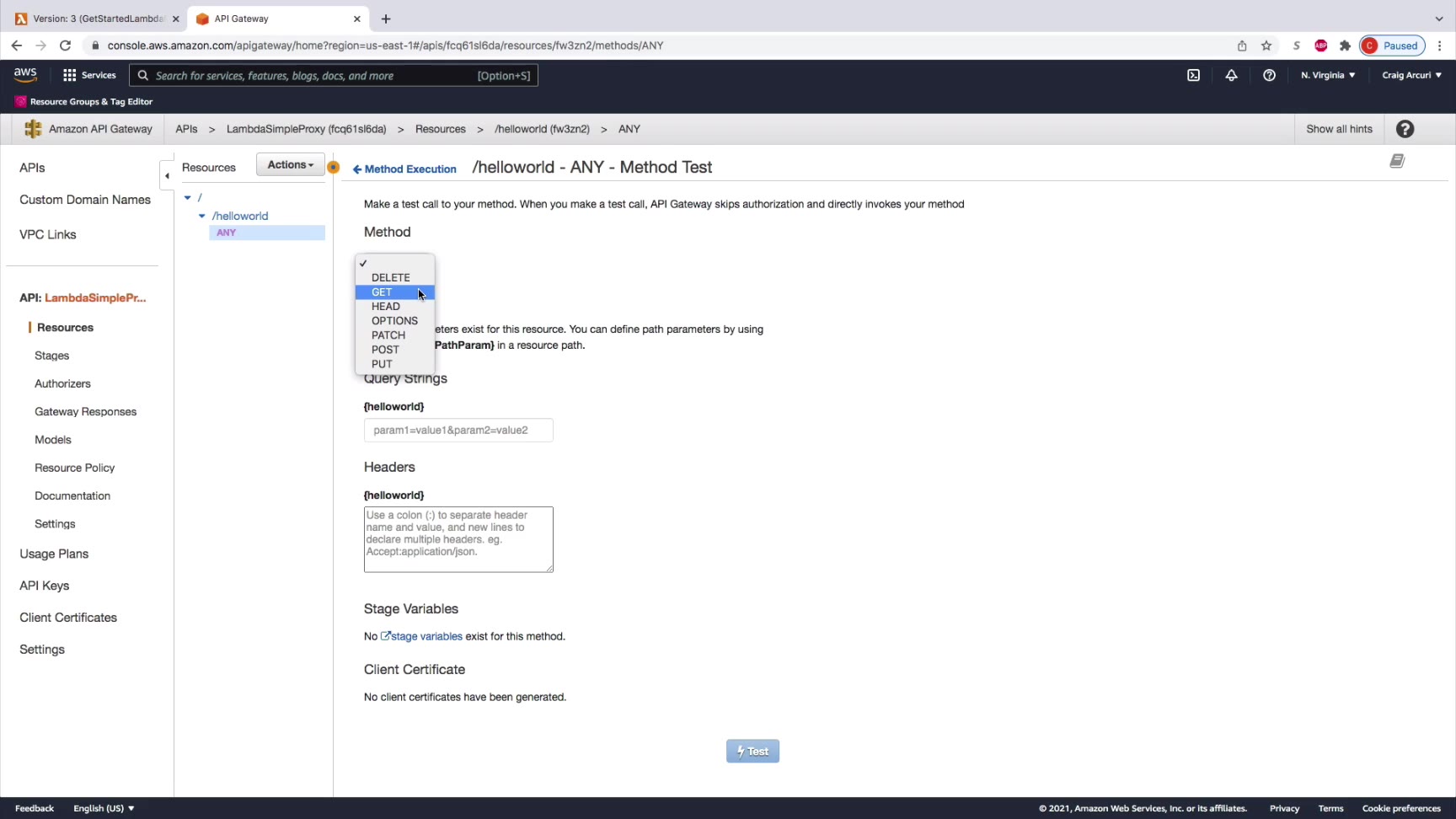Viewport: 1456px width, 819px height.
Task: Collapse the /helloworld resource tree node
Action: [x=201, y=216]
